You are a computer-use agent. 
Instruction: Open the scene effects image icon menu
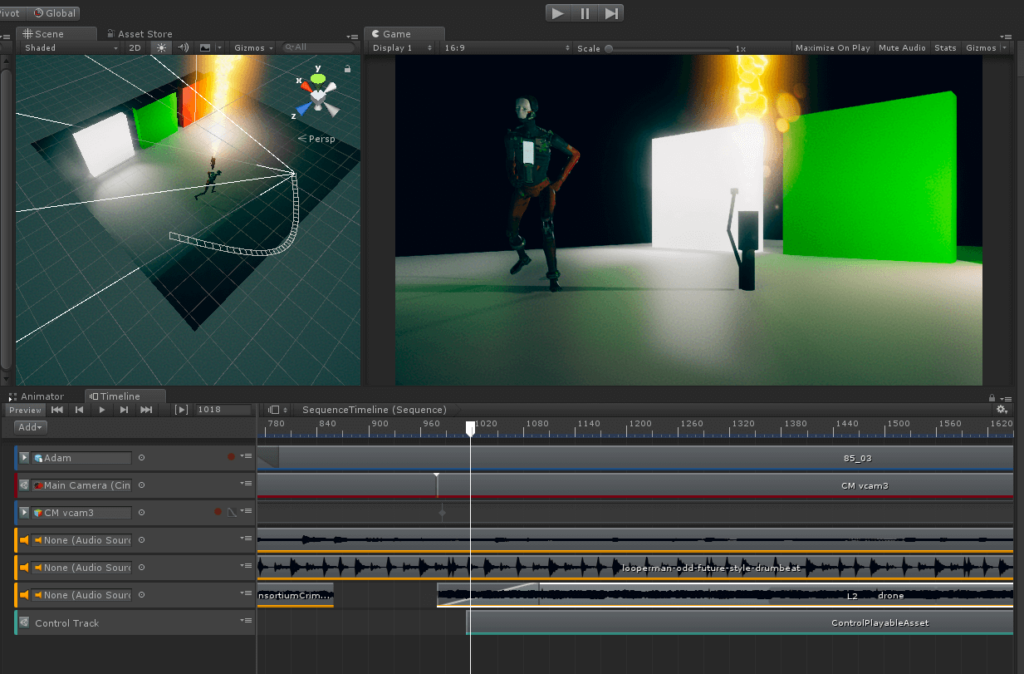coord(206,48)
